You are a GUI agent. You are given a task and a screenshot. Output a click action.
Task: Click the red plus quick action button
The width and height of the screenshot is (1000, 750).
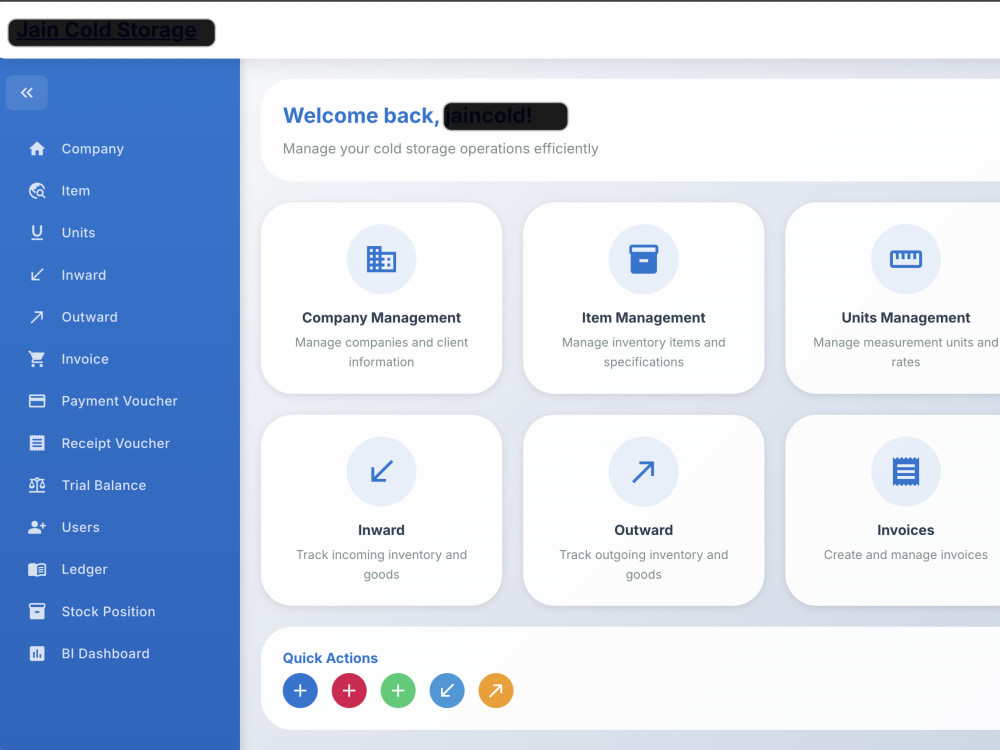pyautogui.click(x=349, y=691)
